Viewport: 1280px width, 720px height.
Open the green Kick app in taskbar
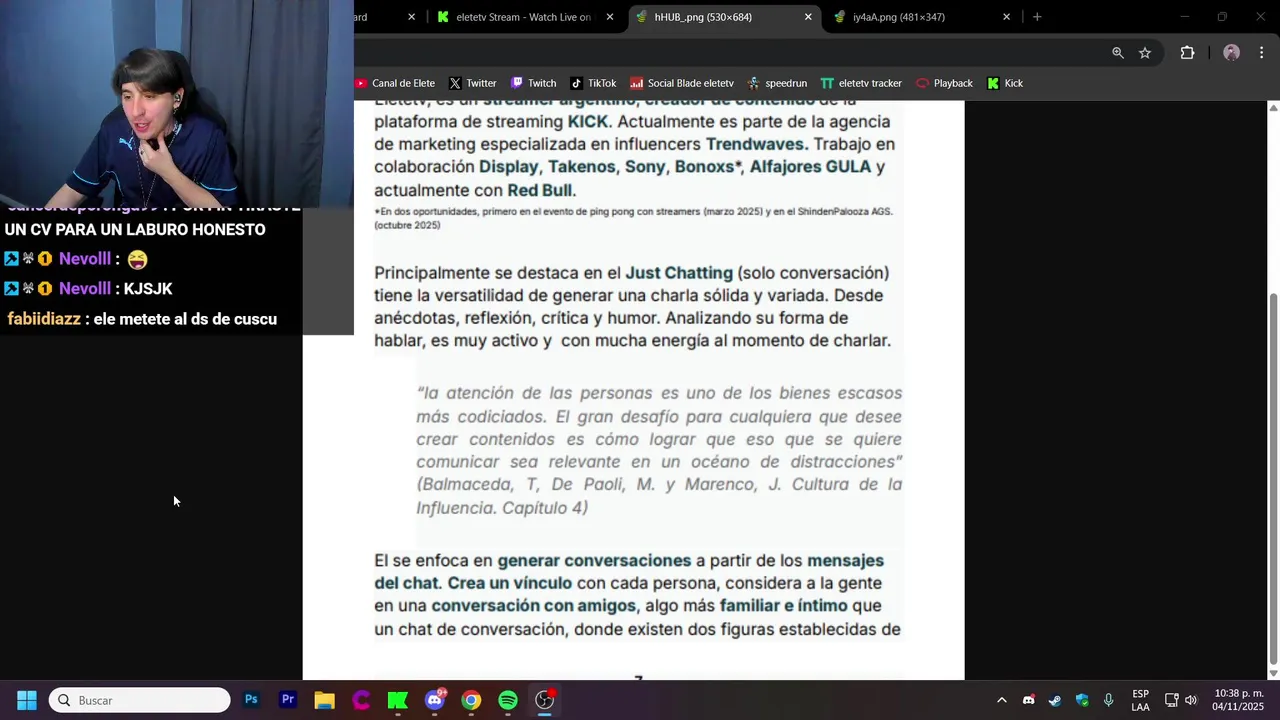(398, 700)
